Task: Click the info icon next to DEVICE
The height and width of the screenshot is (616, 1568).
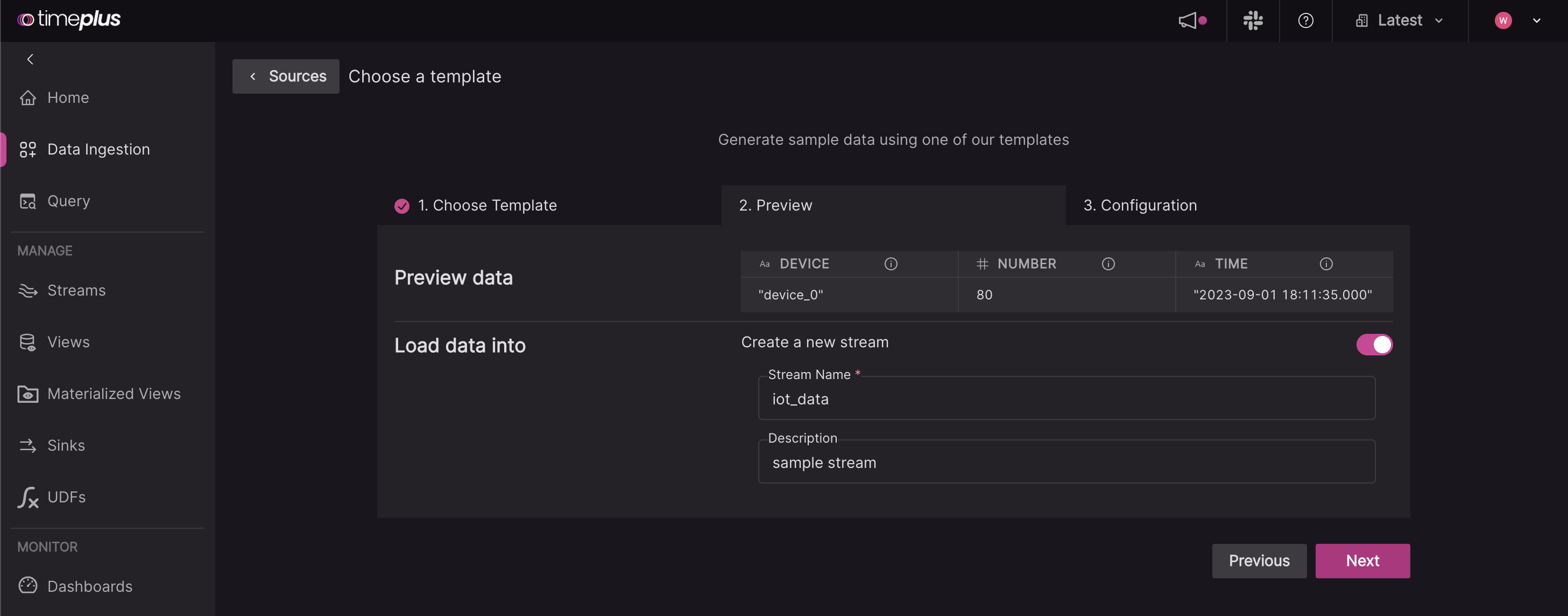Action: (x=891, y=264)
